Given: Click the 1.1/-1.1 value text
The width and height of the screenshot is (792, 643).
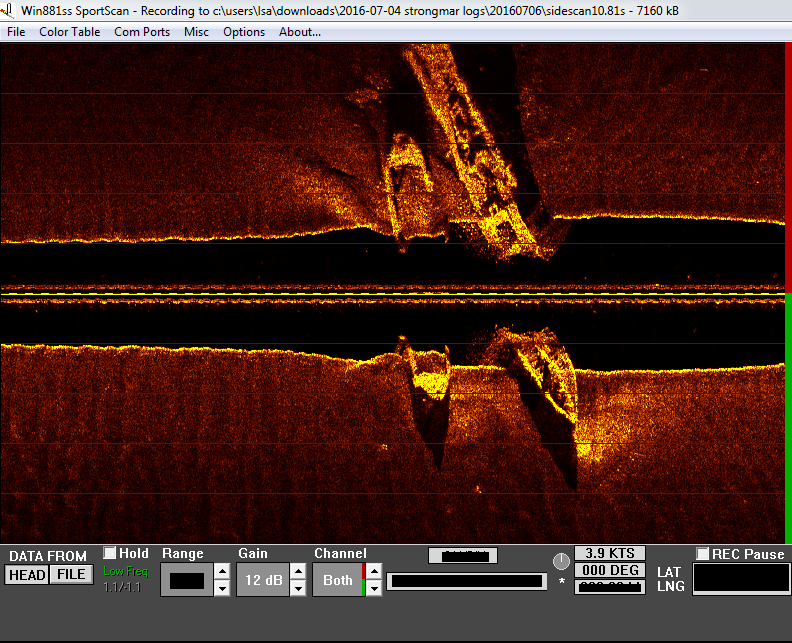Looking at the screenshot, I should 122,587.
